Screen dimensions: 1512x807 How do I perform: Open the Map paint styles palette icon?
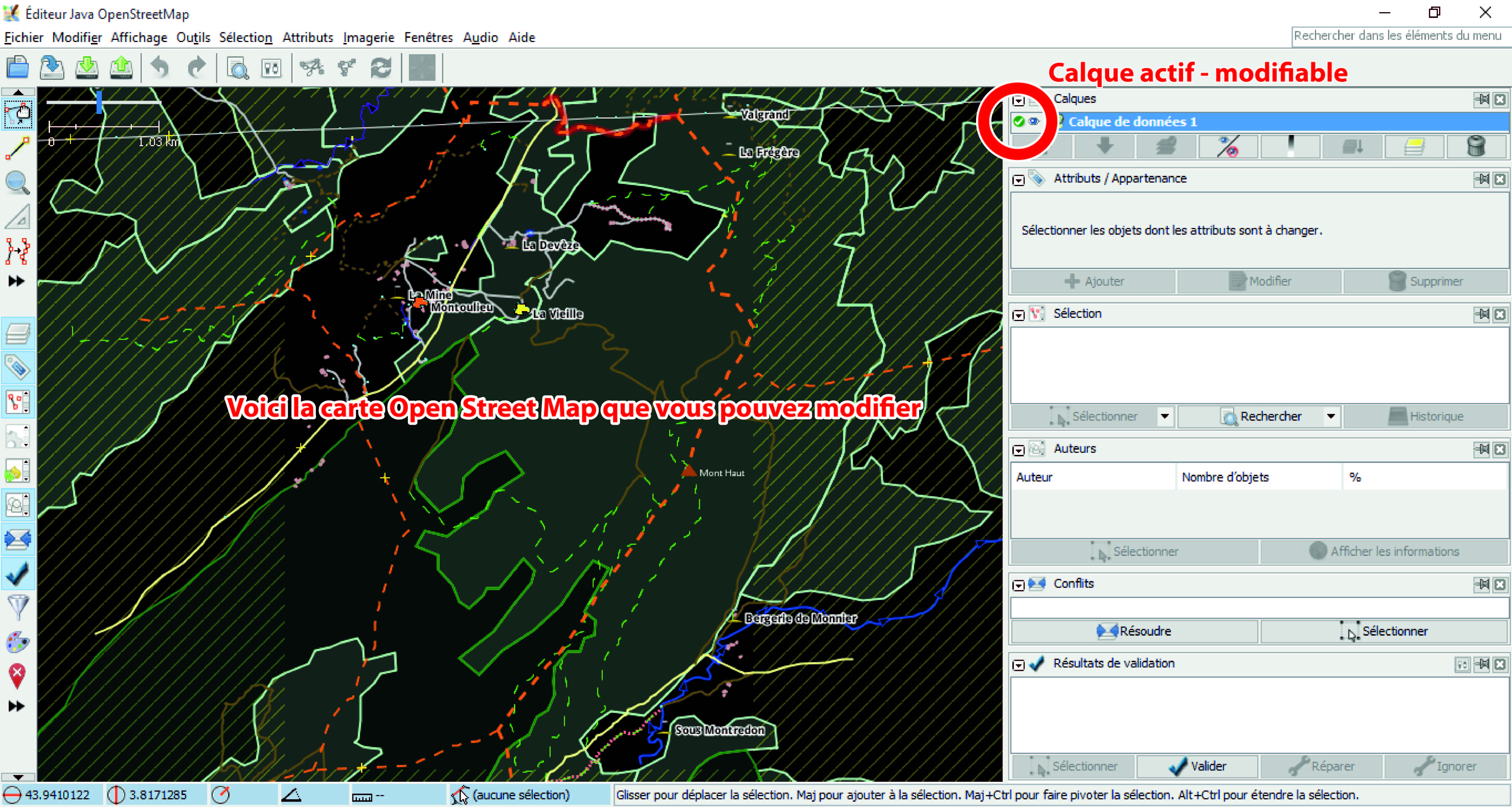point(18,642)
